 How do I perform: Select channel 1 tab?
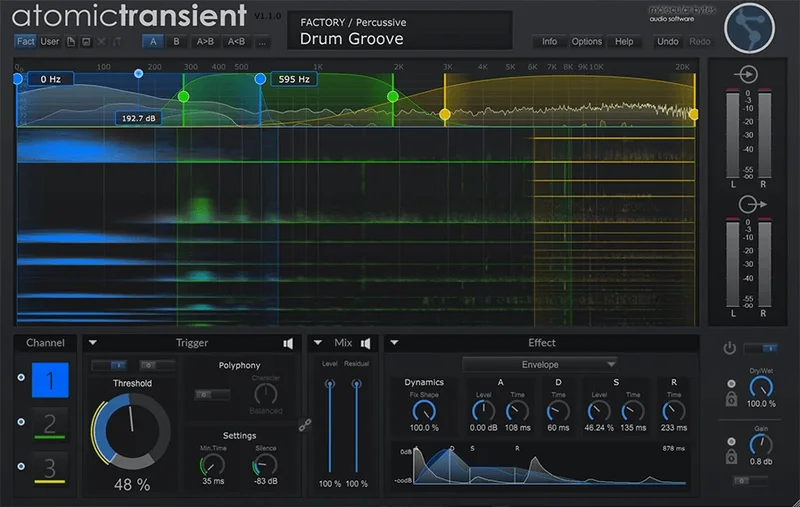50,380
